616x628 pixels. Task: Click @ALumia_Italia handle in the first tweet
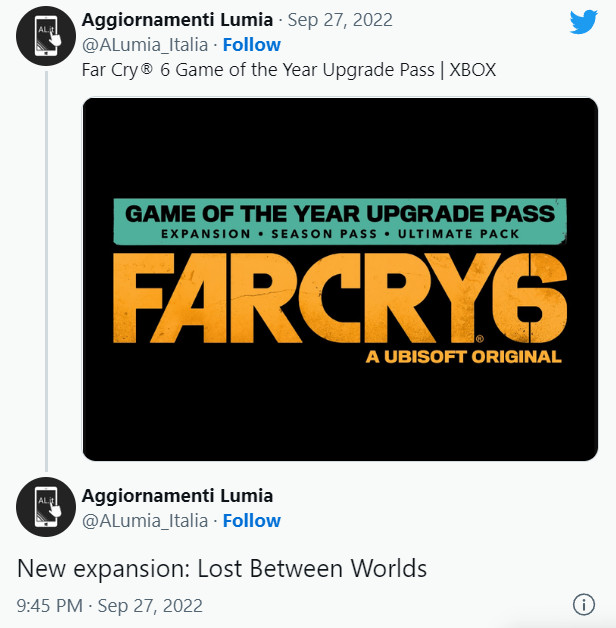[145, 45]
